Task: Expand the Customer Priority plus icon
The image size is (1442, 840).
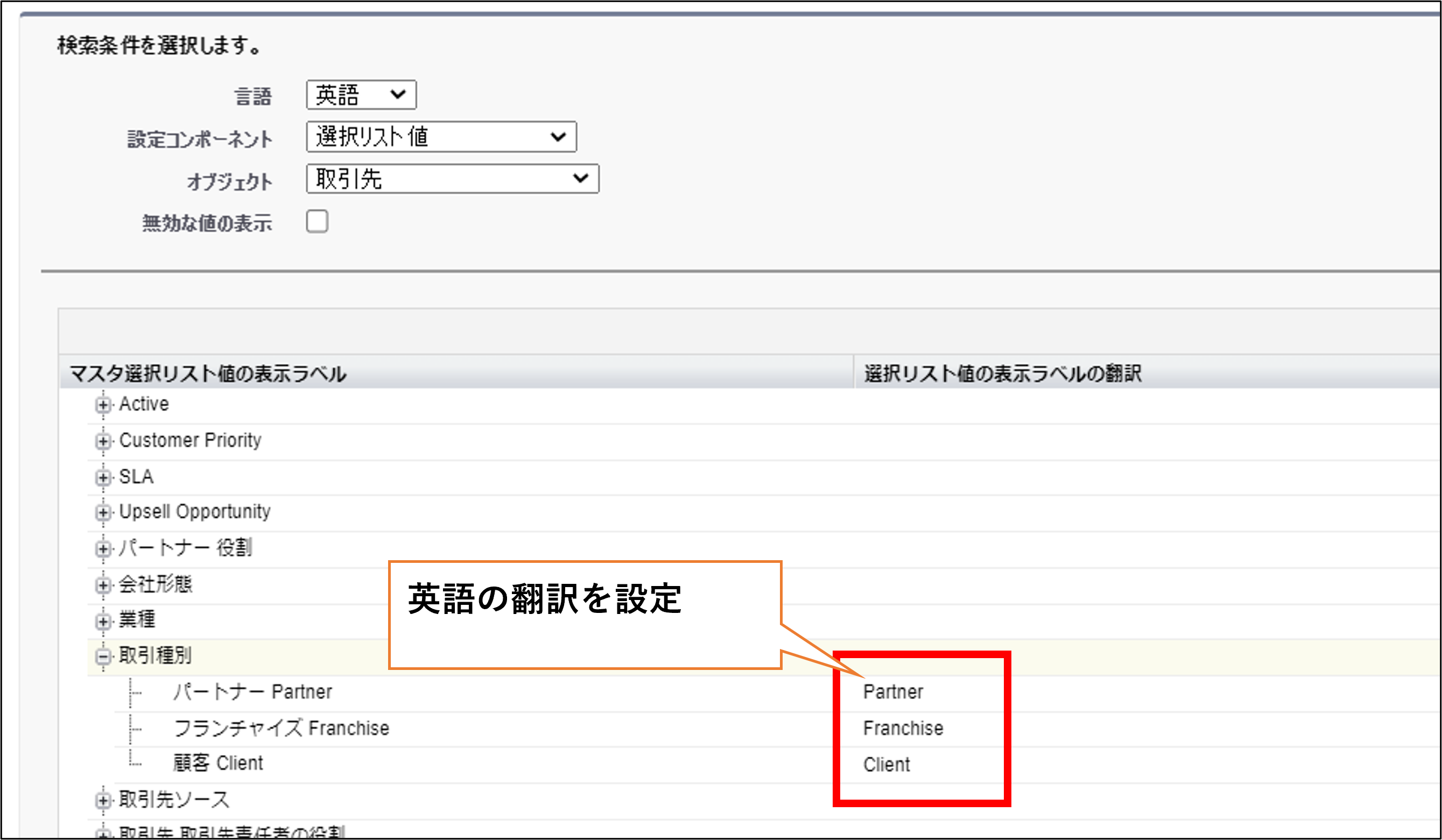Action: tap(103, 441)
